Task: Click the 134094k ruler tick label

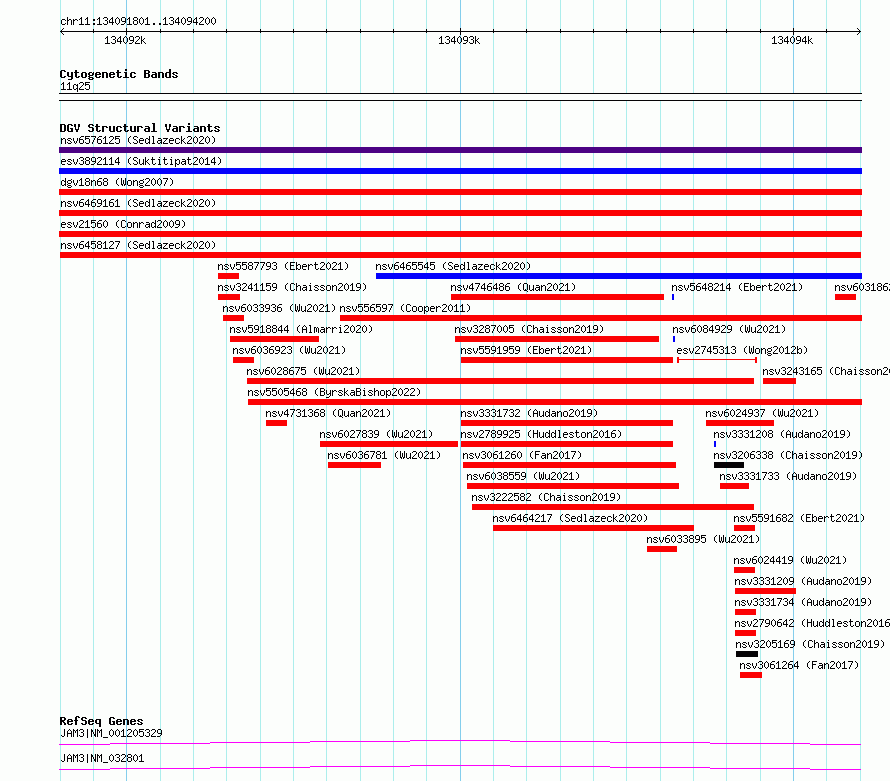Action: tap(792, 40)
